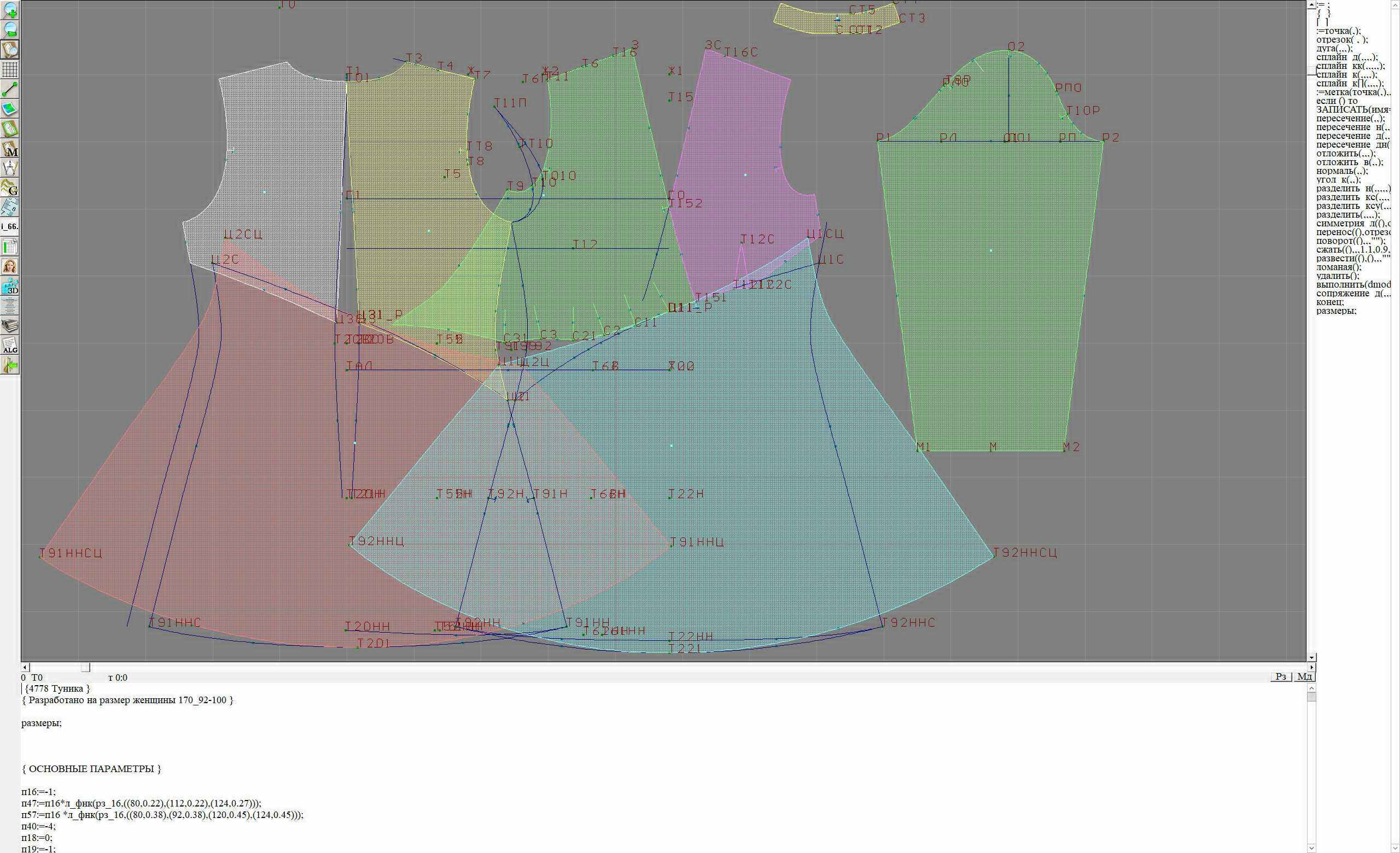Choose 'дуга(,,,);' in the command list

(1334, 48)
